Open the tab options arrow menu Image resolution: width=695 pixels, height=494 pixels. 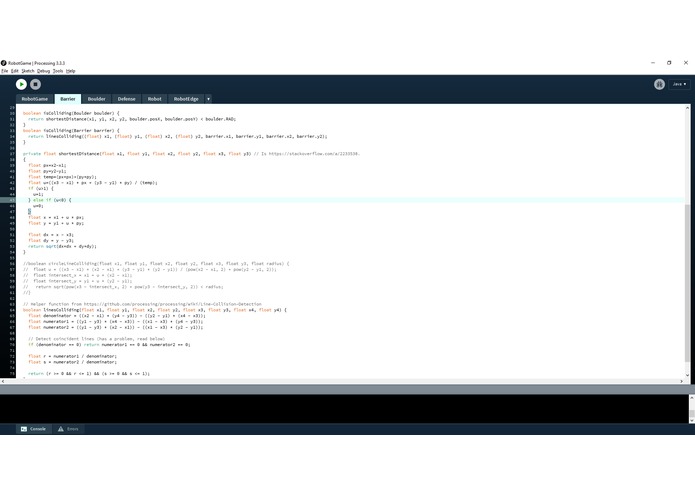(x=208, y=99)
